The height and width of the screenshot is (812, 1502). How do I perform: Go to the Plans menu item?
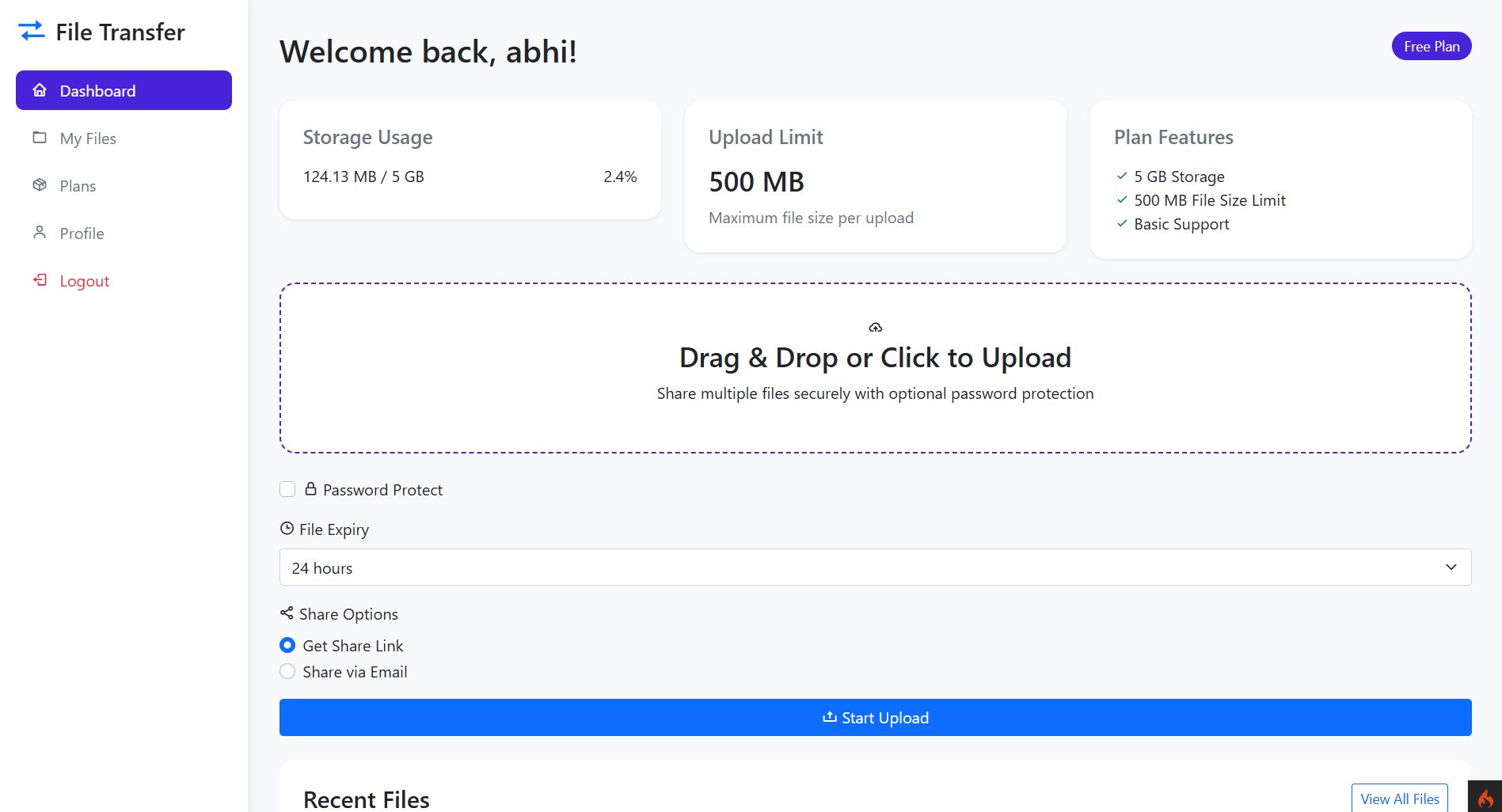[x=78, y=186]
